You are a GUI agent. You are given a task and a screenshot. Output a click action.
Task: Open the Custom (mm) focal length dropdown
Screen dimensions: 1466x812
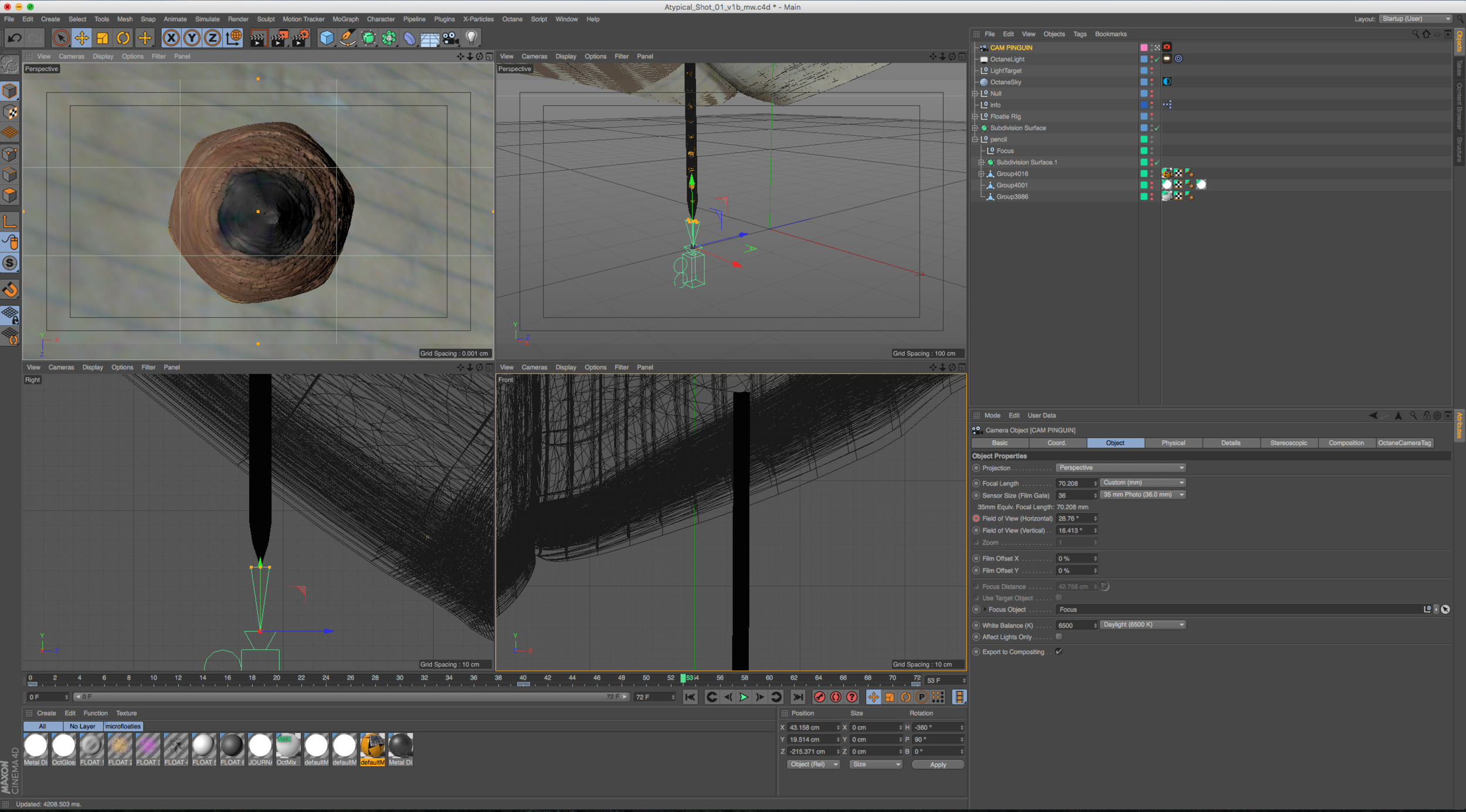pyautogui.click(x=1143, y=483)
